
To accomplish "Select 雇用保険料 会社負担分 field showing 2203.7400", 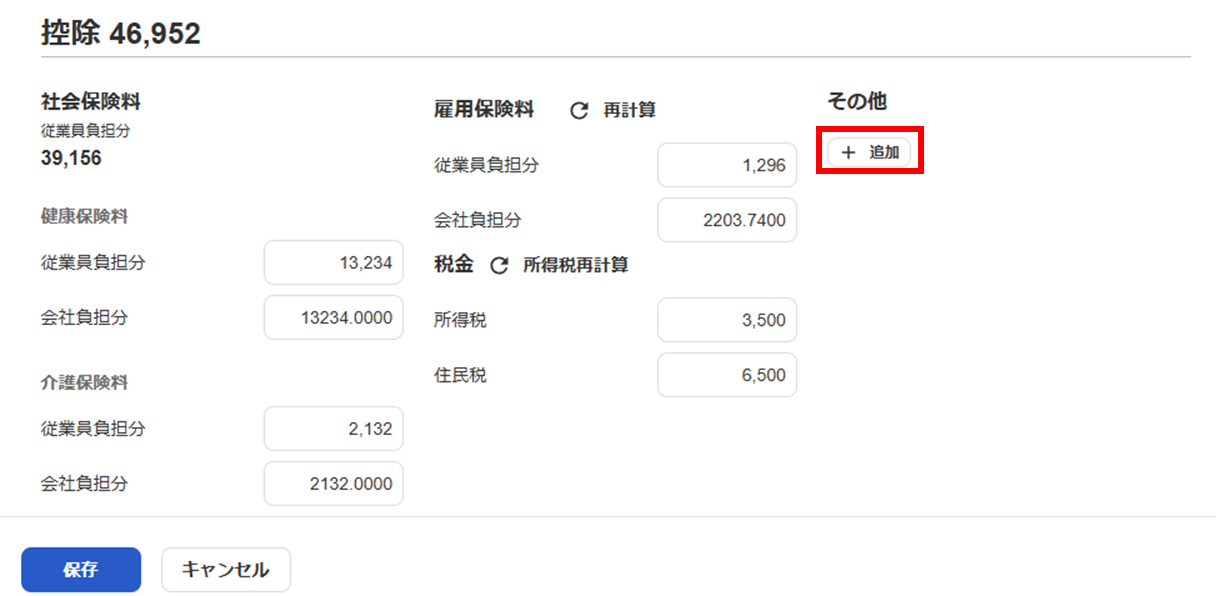I will point(727,220).
